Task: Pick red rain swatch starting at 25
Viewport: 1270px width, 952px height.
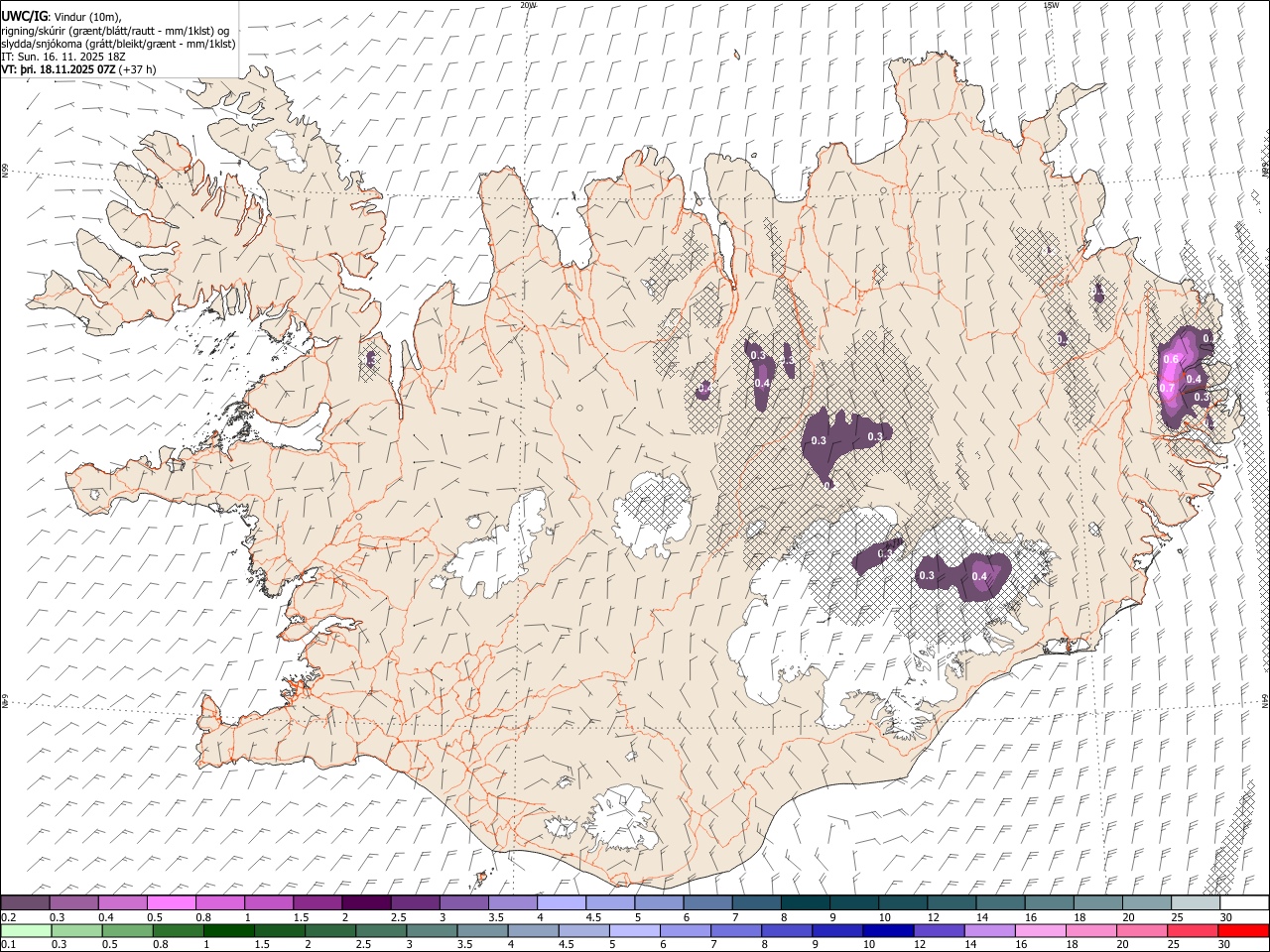Action: [1193, 930]
